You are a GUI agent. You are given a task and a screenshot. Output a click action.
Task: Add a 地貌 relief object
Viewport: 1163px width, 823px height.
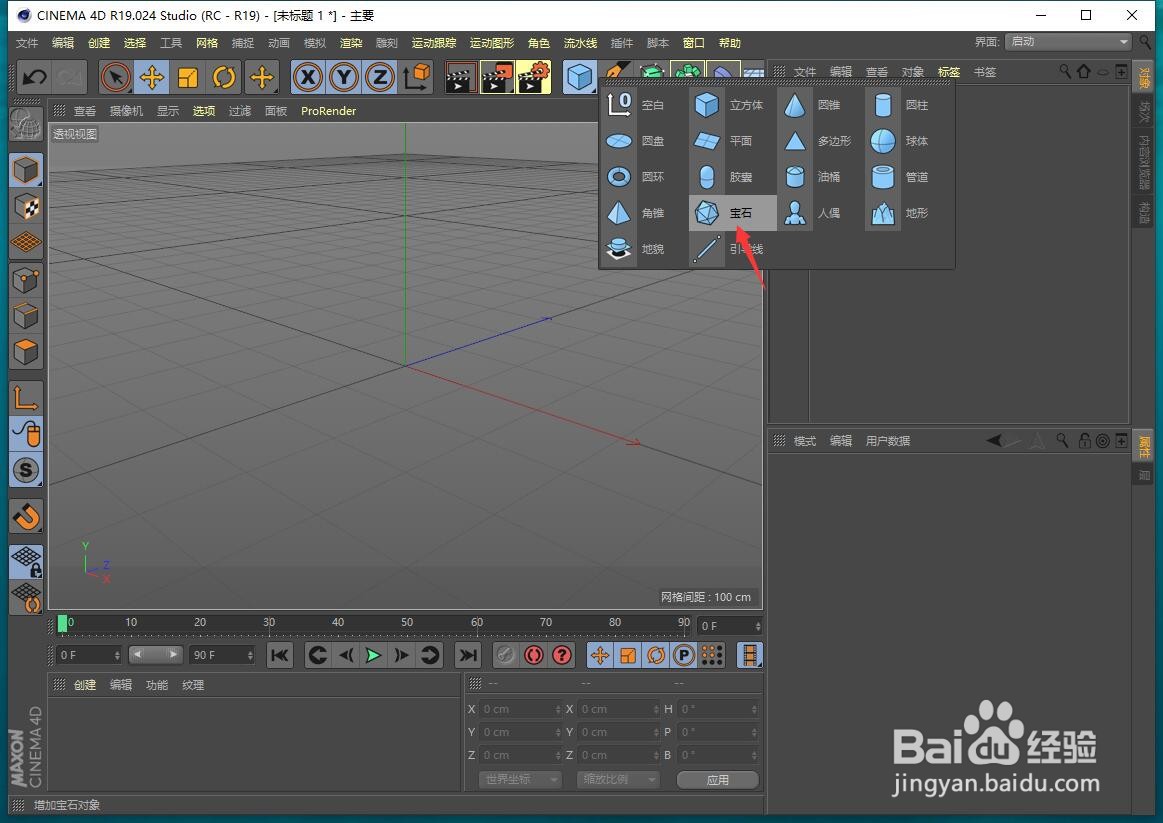tap(643, 249)
